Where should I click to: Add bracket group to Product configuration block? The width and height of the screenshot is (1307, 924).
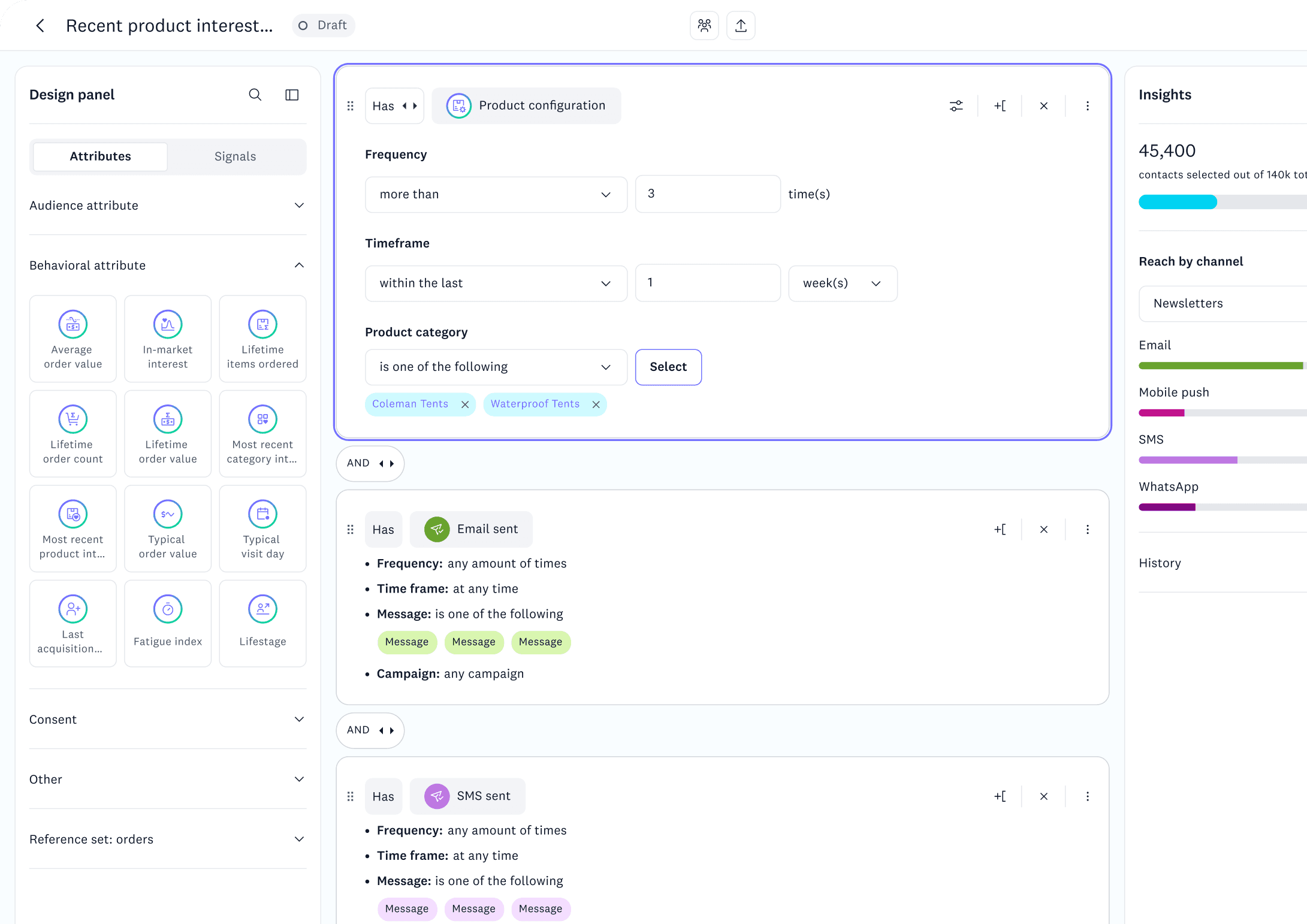[1000, 106]
